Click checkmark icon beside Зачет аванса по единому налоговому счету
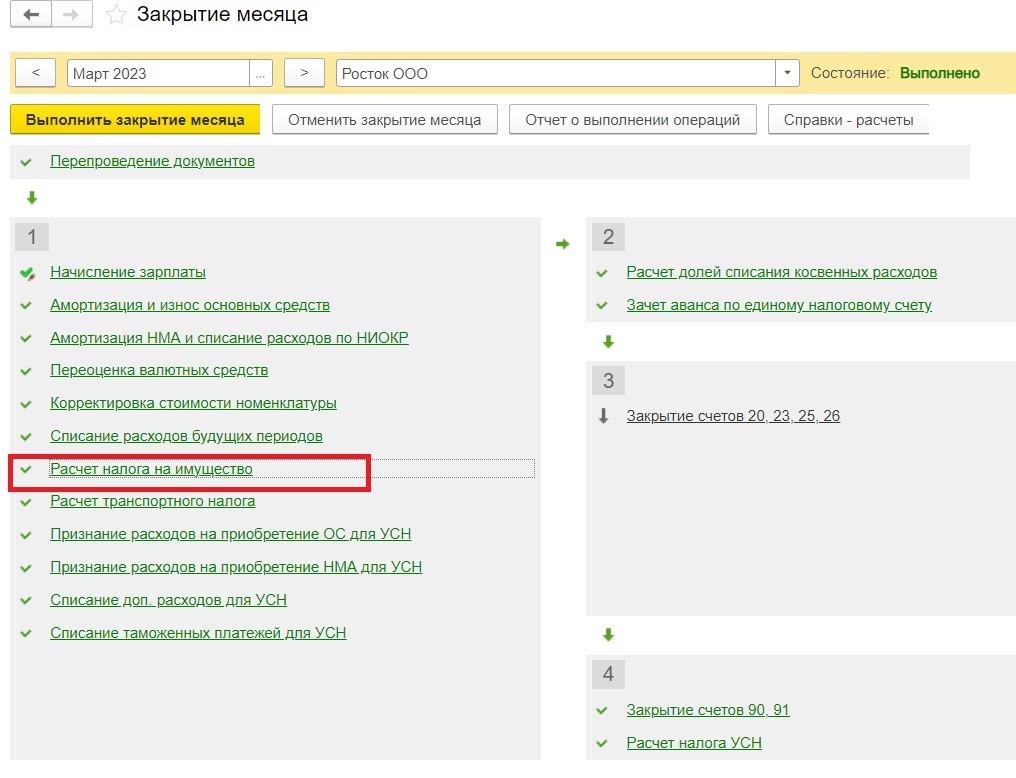The height and width of the screenshot is (778, 1016). pos(602,306)
